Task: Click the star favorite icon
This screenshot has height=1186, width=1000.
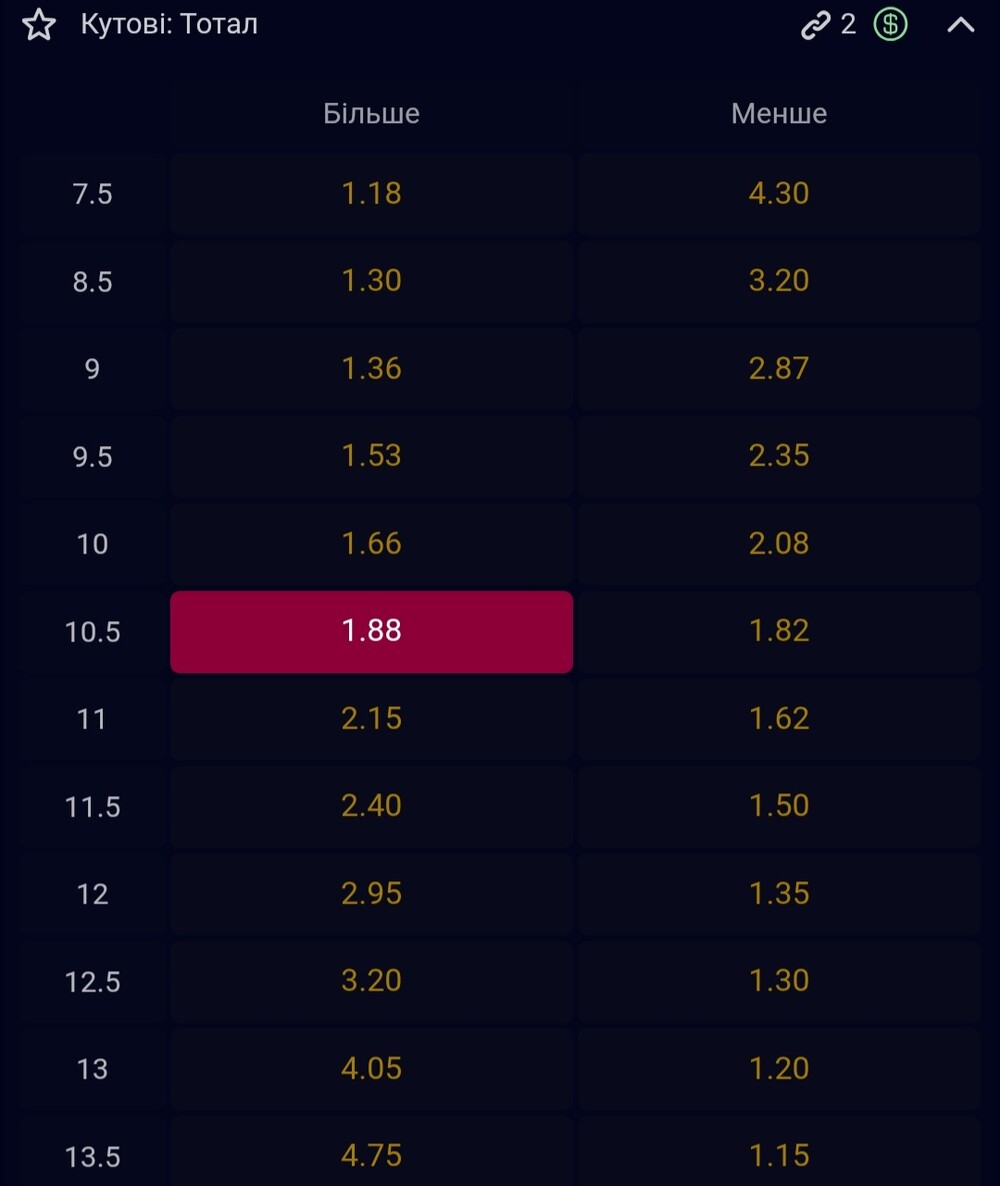Action: tap(39, 24)
